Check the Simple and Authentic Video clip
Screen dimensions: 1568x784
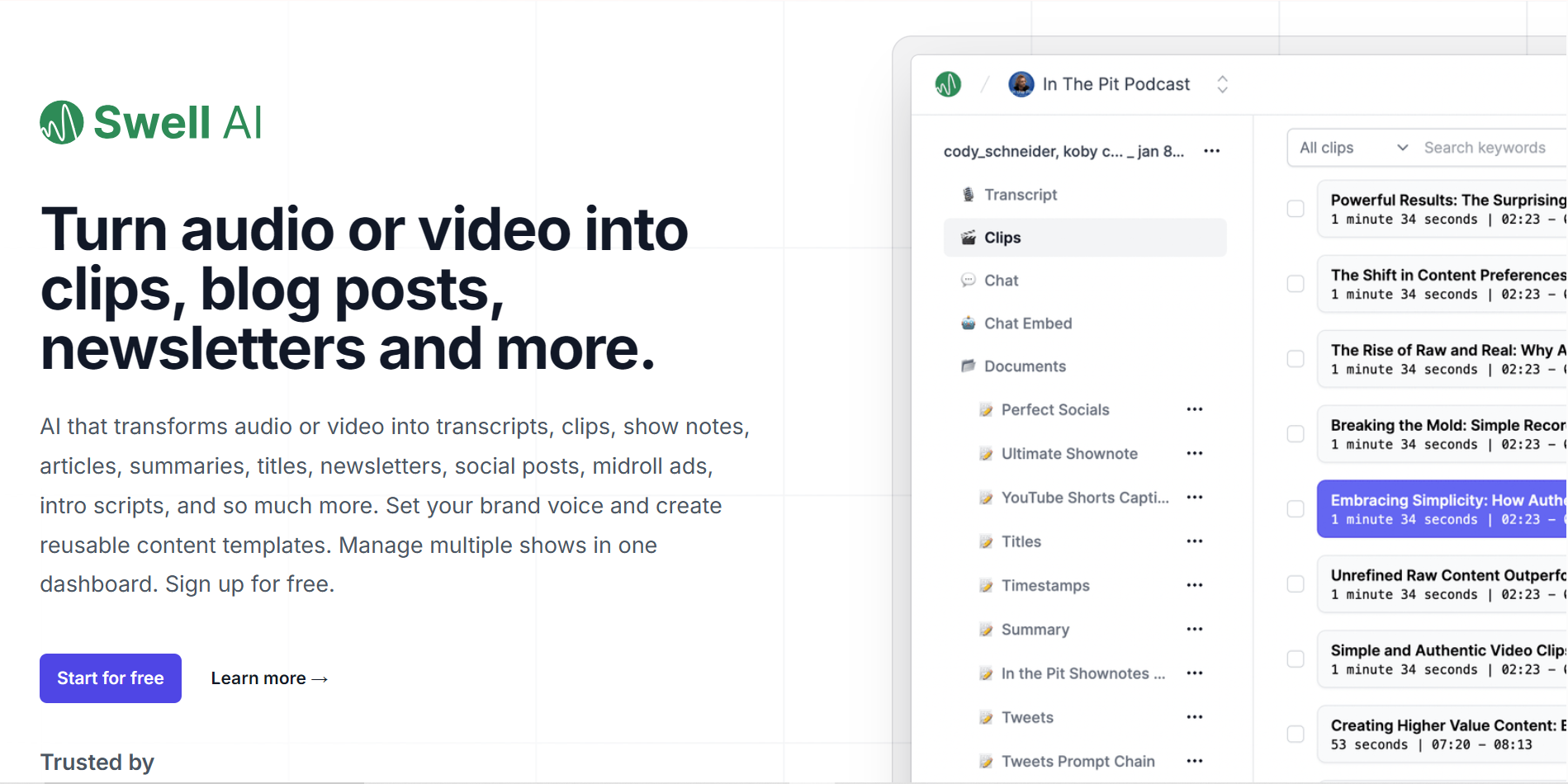(x=1296, y=659)
